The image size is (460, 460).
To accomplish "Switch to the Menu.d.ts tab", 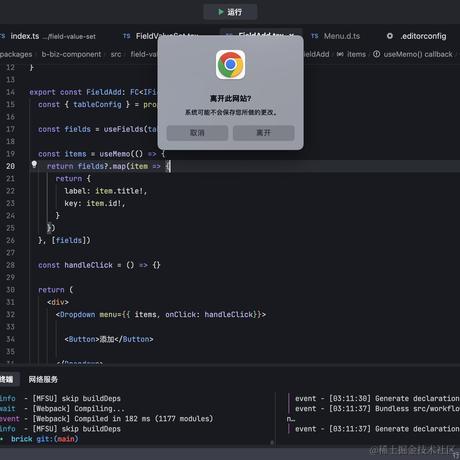I will pyautogui.click(x=342, y=36).
